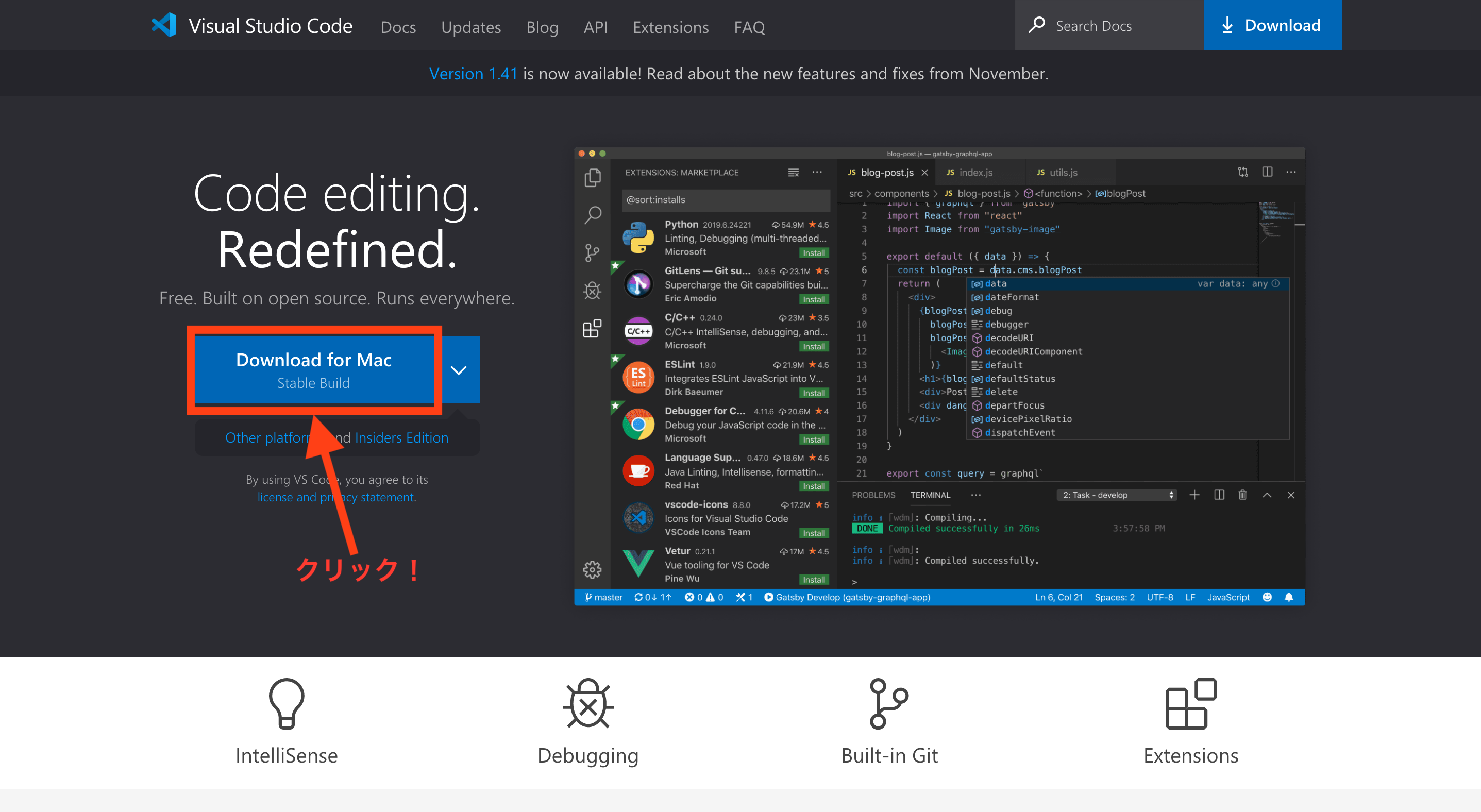Click the clear extensions input icon in Marketplace header
Image resolution: width=1481 pixels, height=812 pixels.
[794, 173]
